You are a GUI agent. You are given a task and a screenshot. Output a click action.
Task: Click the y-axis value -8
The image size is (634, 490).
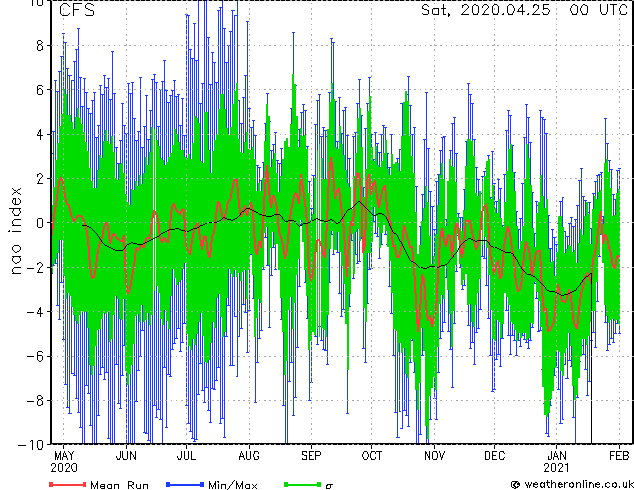pyautogui.click(x=35, y=401)
